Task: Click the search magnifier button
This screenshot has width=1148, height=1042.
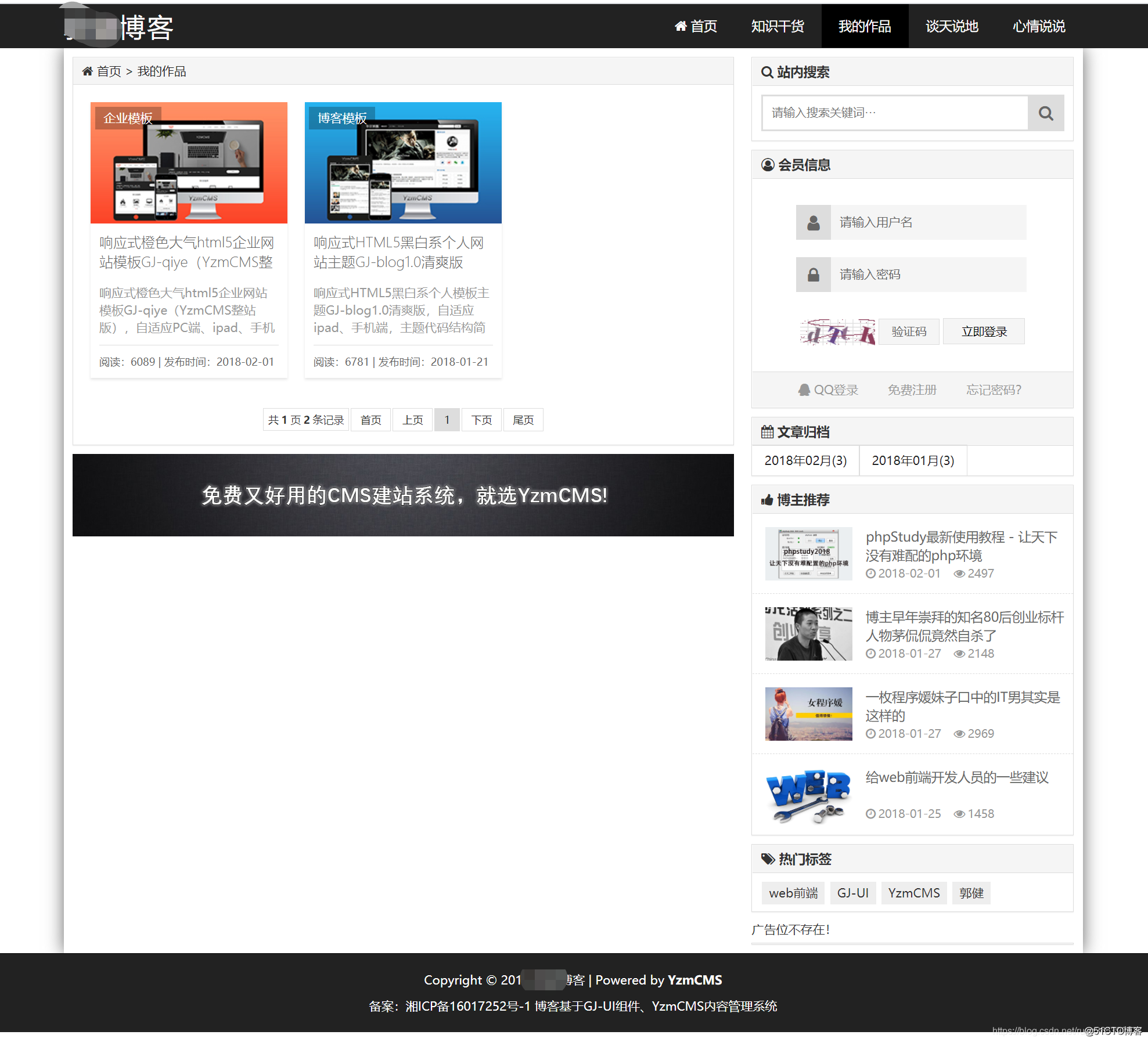Action: 1045,113
